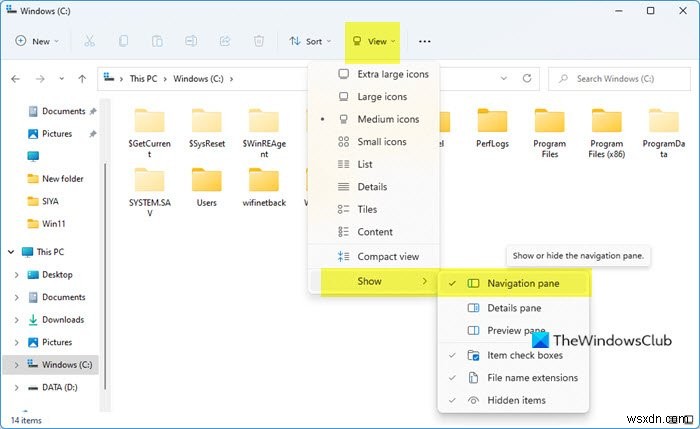This screenshot has height=429, width=700.
Task: Toggle File name extensions option
Action: (513, 378)
